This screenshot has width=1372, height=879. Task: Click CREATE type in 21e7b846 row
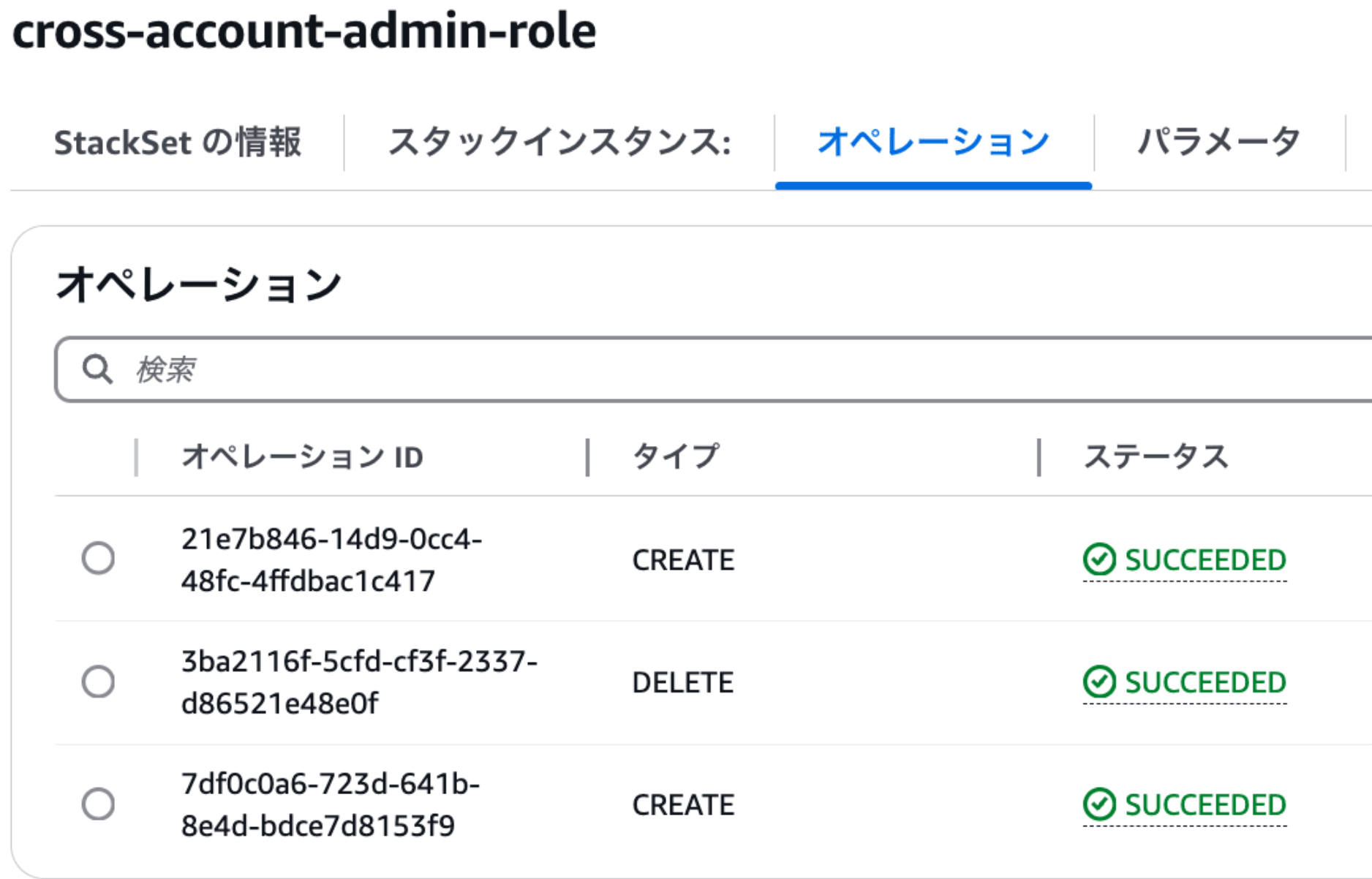point(683,560)
